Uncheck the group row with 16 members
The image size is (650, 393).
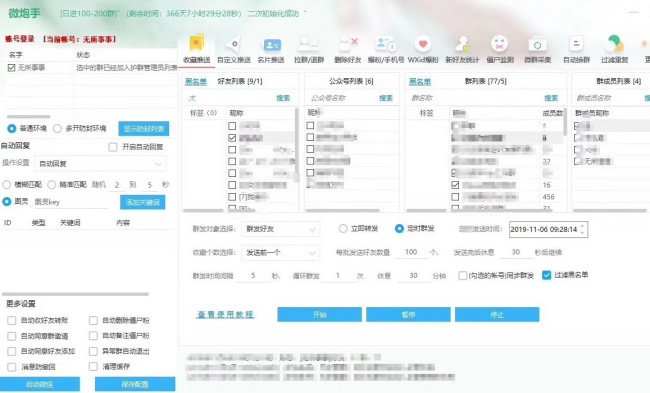pos(455,185)
